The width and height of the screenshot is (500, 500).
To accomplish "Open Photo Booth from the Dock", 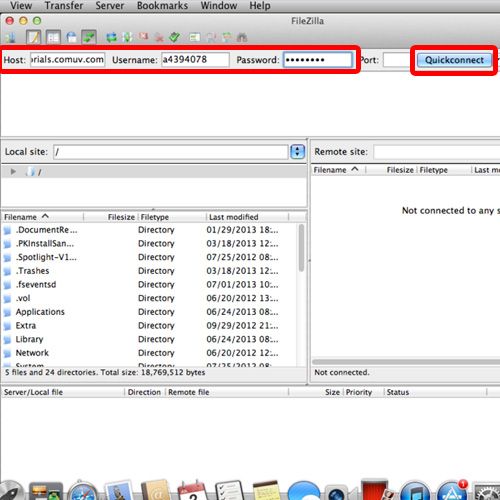I will [x=376, y=490].
